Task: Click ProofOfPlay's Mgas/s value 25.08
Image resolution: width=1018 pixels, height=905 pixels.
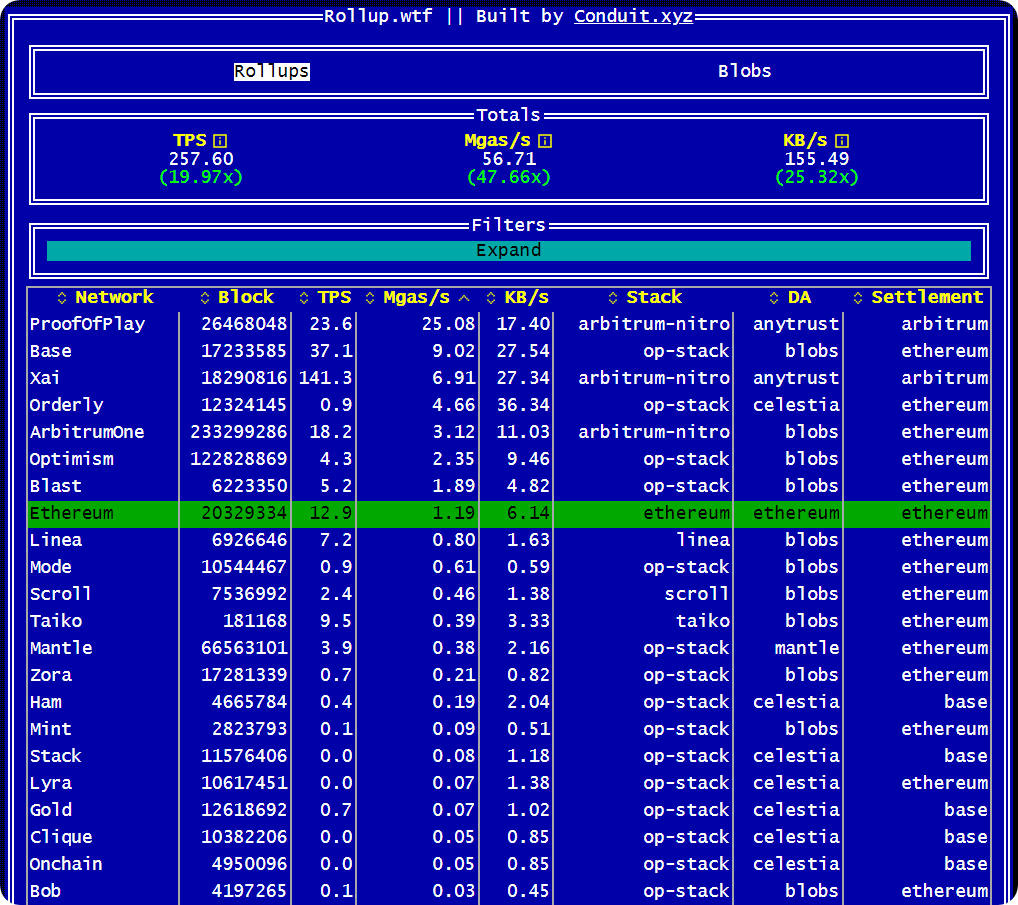Action: pyautogui.click(x=449, y=324)
